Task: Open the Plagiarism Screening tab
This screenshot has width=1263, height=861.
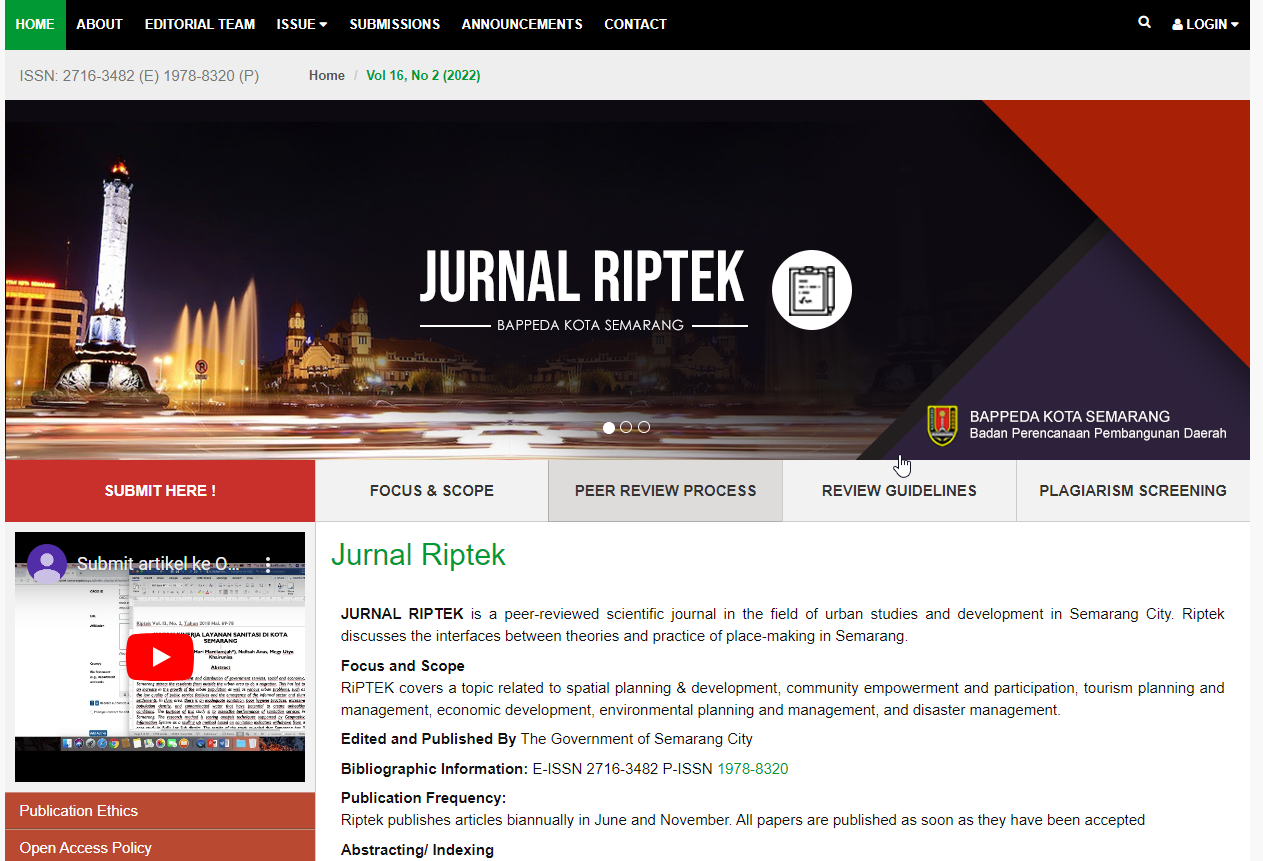Action: click(x=1132, y=491)
